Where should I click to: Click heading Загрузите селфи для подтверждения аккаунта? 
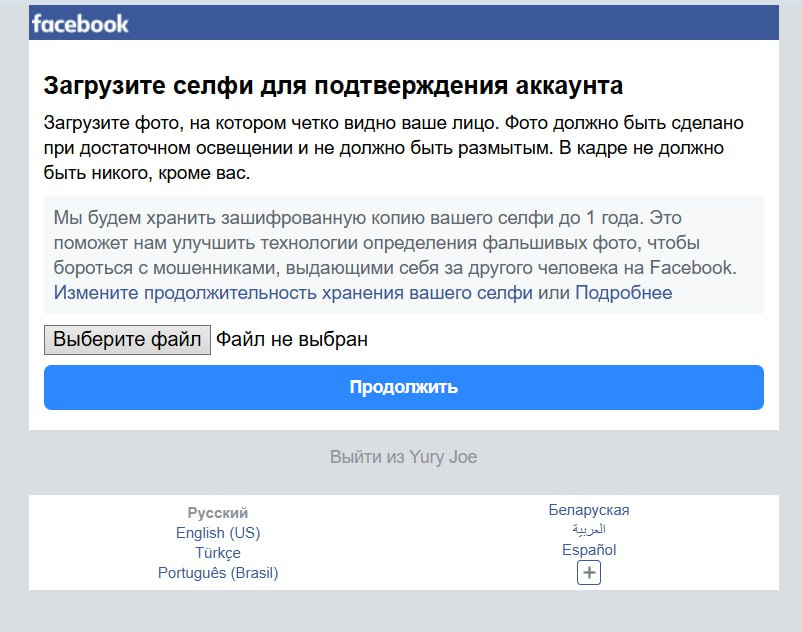[x=333, y=85]
